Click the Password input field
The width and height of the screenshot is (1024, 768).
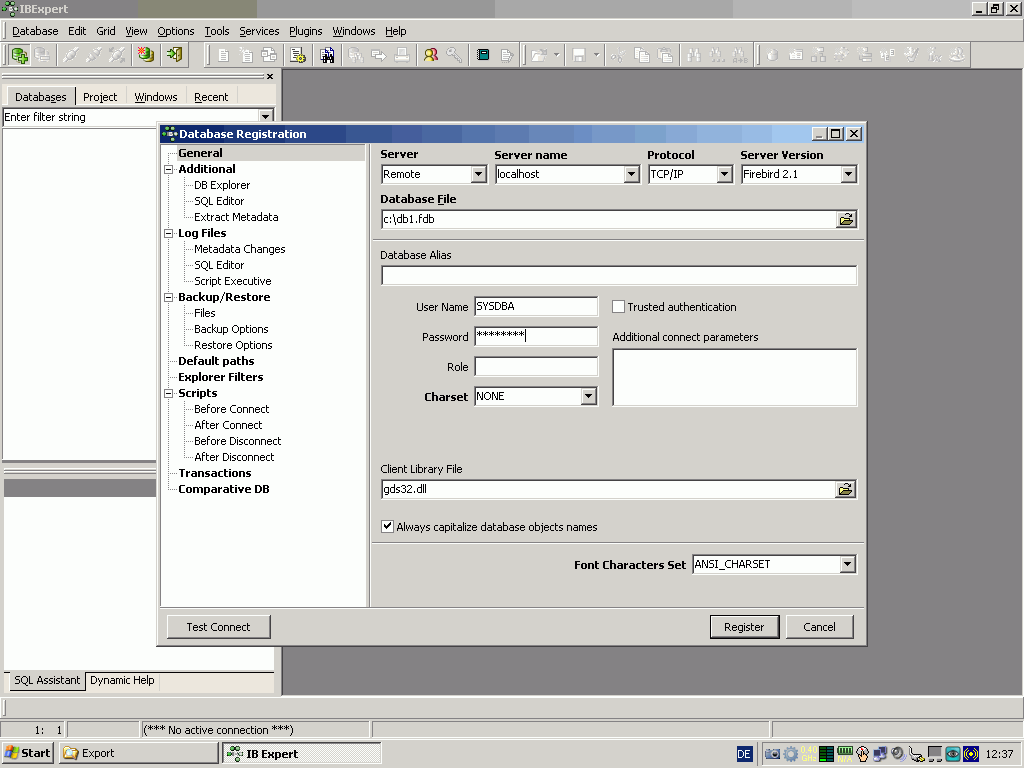click(536, 336)
